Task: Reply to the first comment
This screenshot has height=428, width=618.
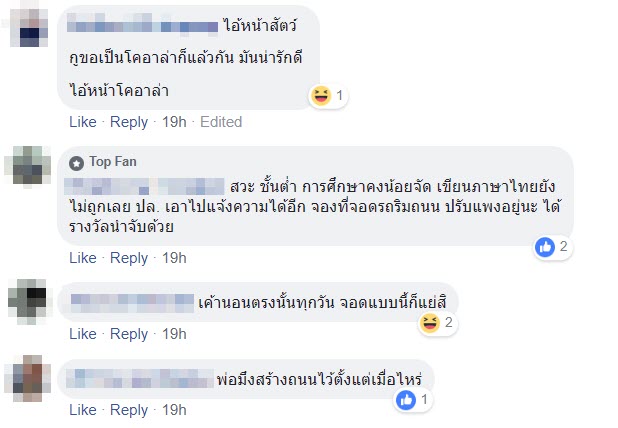Action: tap(129, 122)
